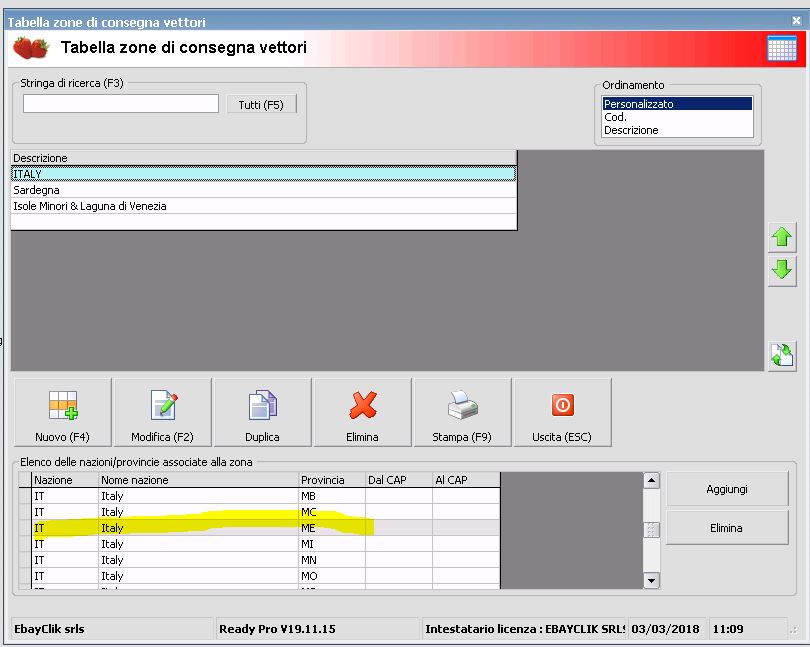Viewport: 810px width, 647px height.
Task: Select province cell MI
Action: tap(332, 544)
